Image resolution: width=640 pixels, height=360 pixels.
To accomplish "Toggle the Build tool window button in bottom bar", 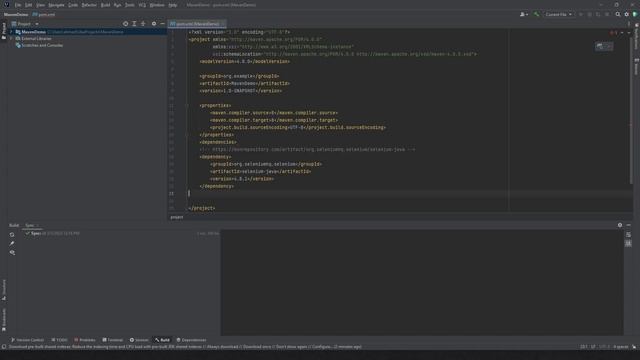I will click(x=162, y=340).
